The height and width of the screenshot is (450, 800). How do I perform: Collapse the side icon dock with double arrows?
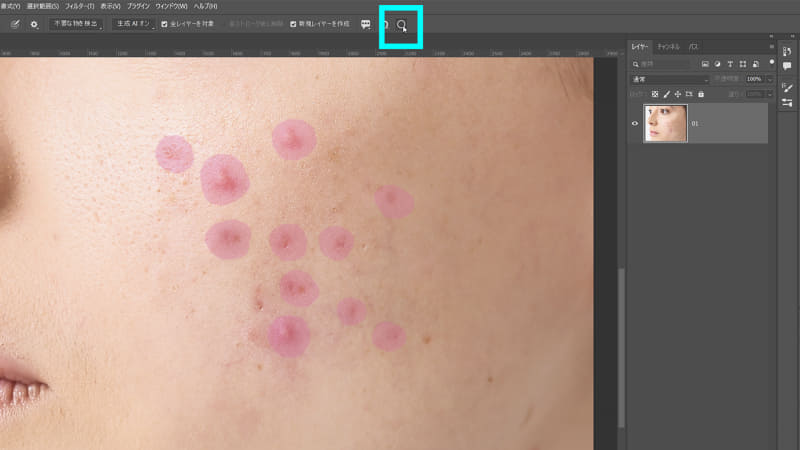coord(792,36)
